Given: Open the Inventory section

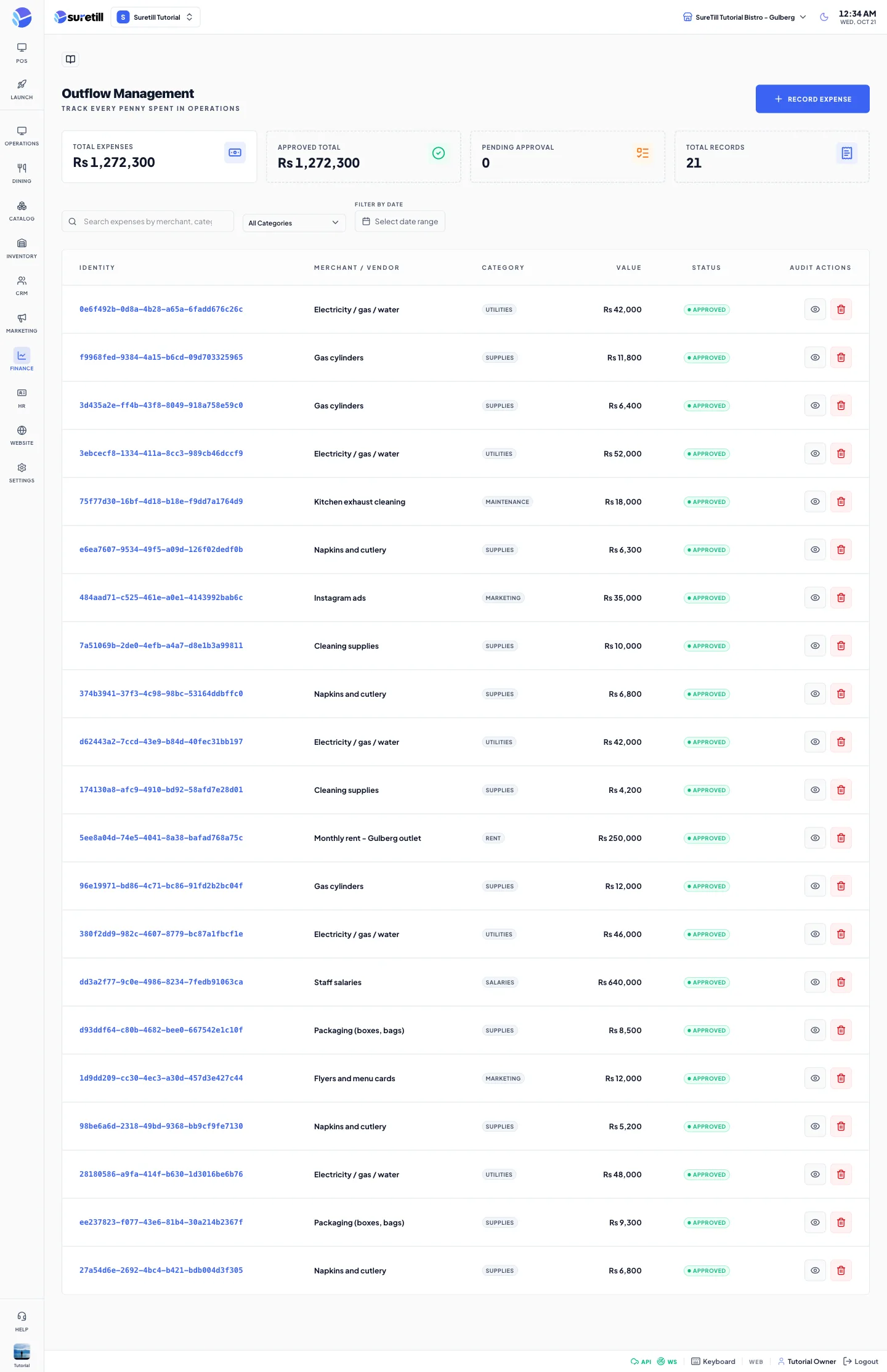Looking at the screenshot, I should click(x=22, y=249).
